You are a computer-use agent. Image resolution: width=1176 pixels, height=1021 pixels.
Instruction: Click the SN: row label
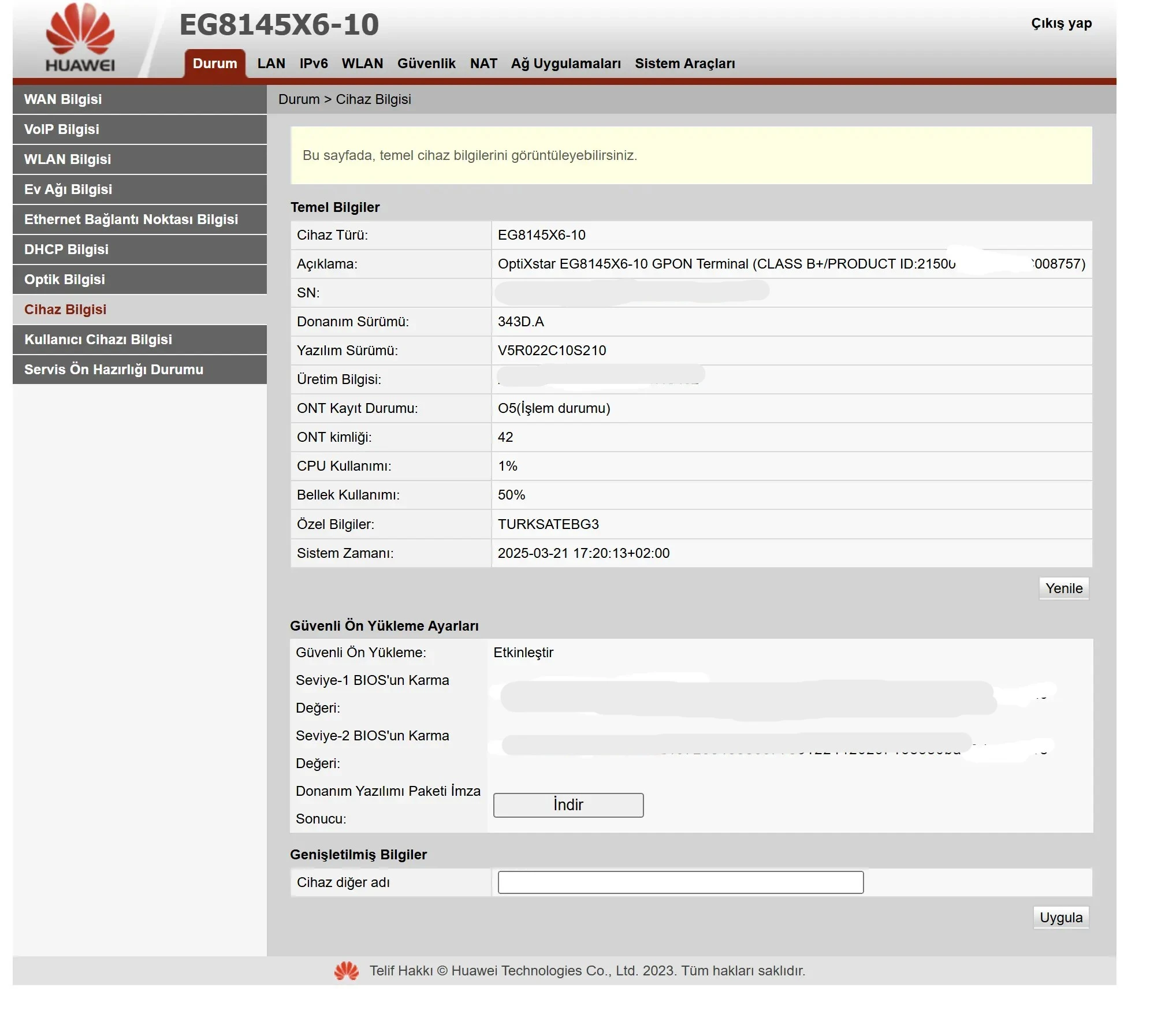(308, 293)
